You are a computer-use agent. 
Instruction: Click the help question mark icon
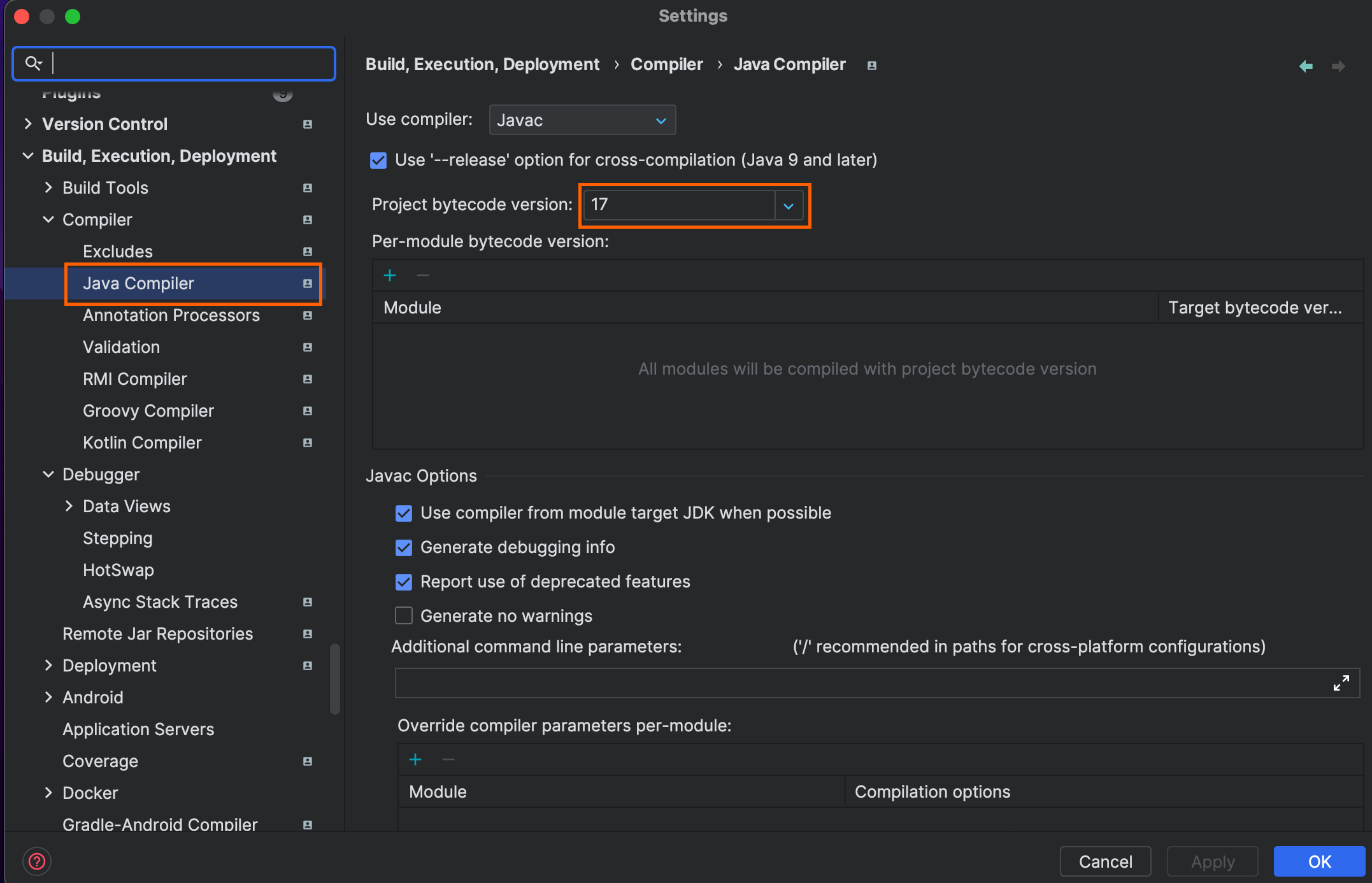pyautogui.click(x=37, y=861)
